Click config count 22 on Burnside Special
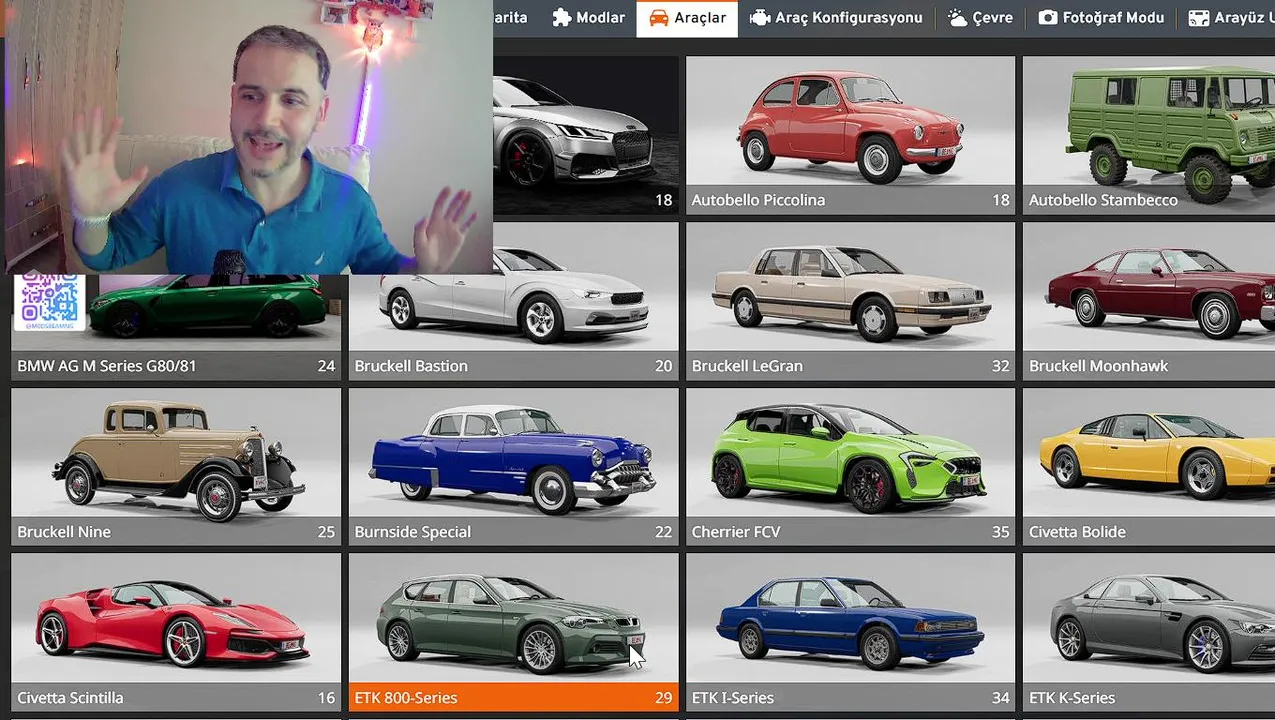The image size is (1275, 720). point(663,532)
